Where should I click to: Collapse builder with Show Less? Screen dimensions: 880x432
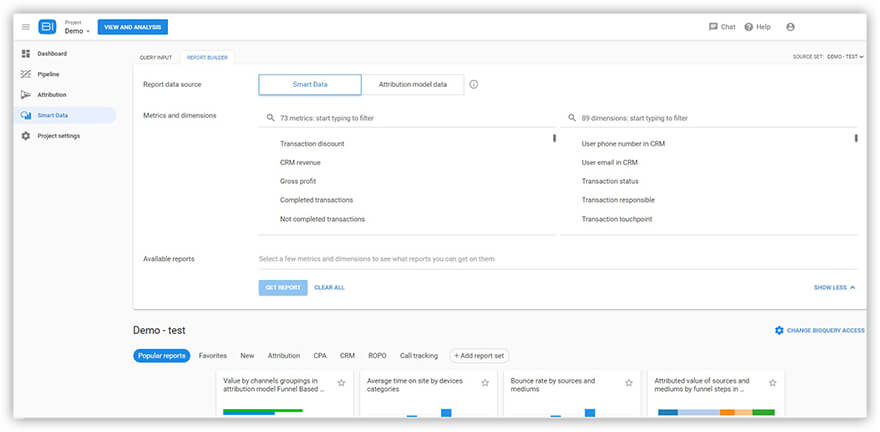835,288
